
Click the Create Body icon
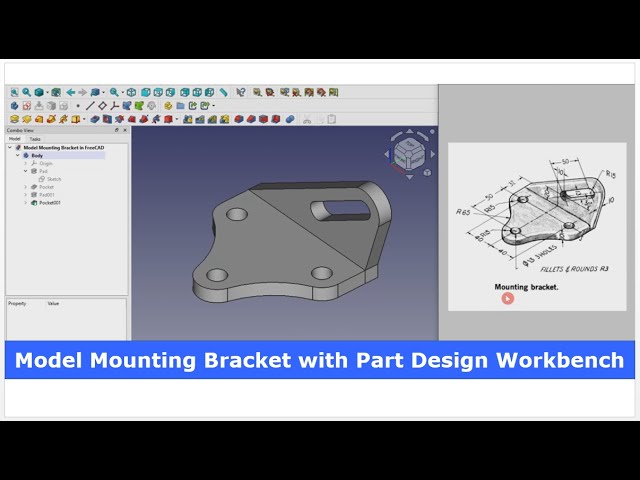tap(14, 106)
